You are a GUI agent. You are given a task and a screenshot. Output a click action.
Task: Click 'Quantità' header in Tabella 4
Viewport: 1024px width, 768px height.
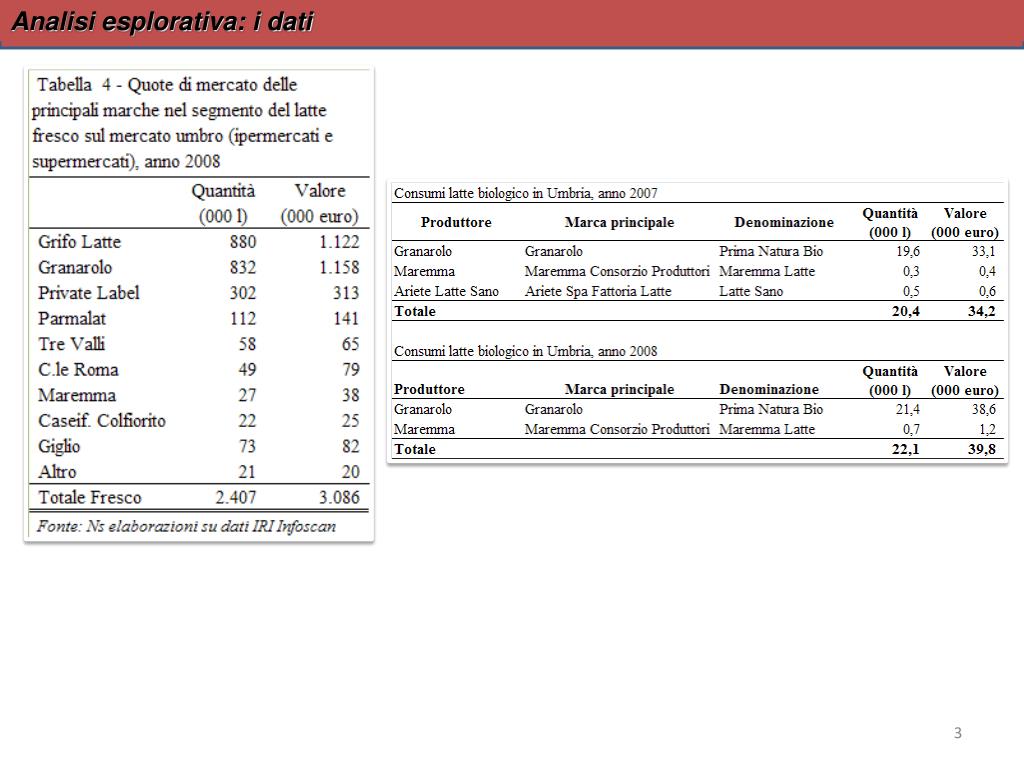[223, 191]
